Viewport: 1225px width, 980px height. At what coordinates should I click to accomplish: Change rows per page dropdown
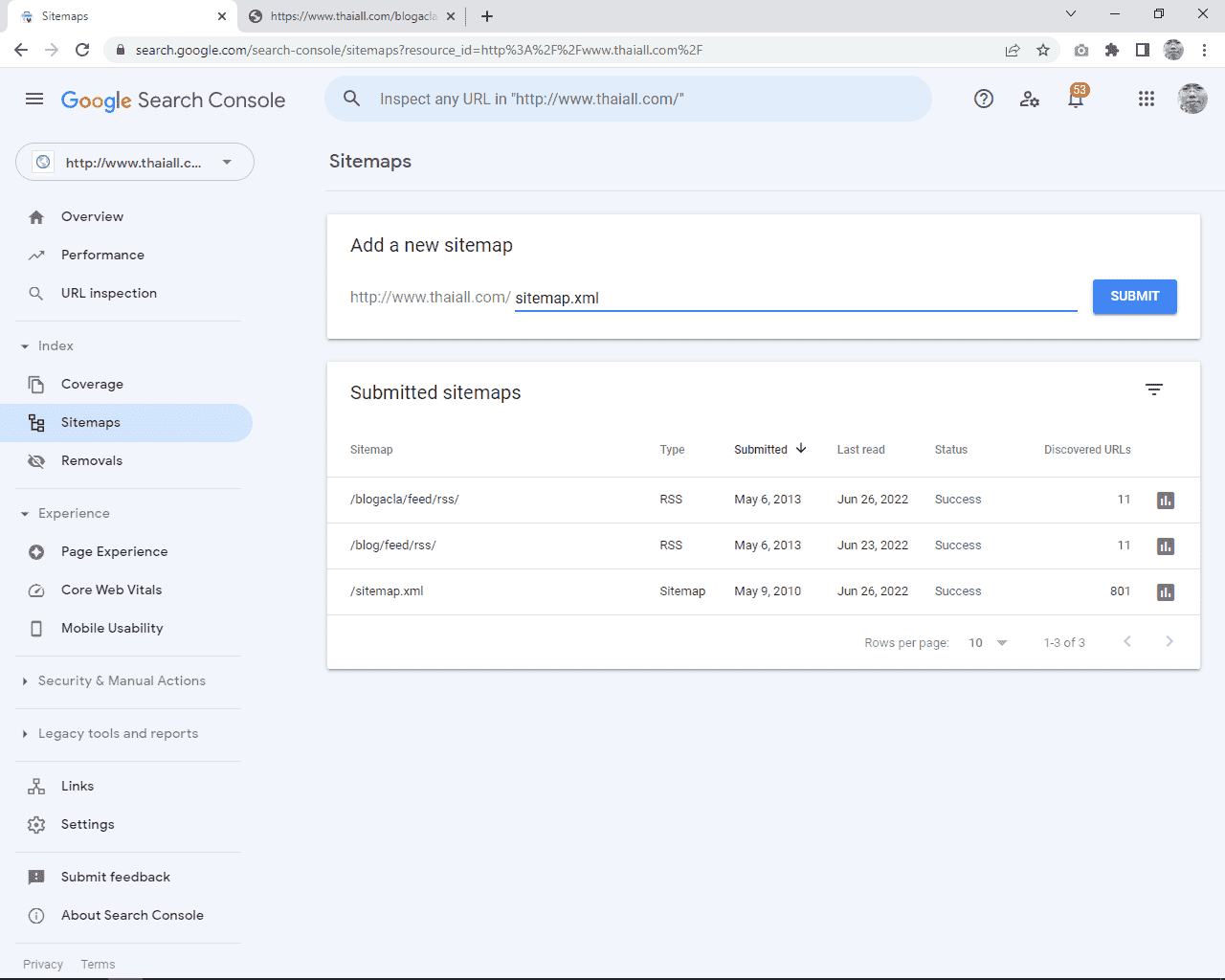(x=988, y=643)
